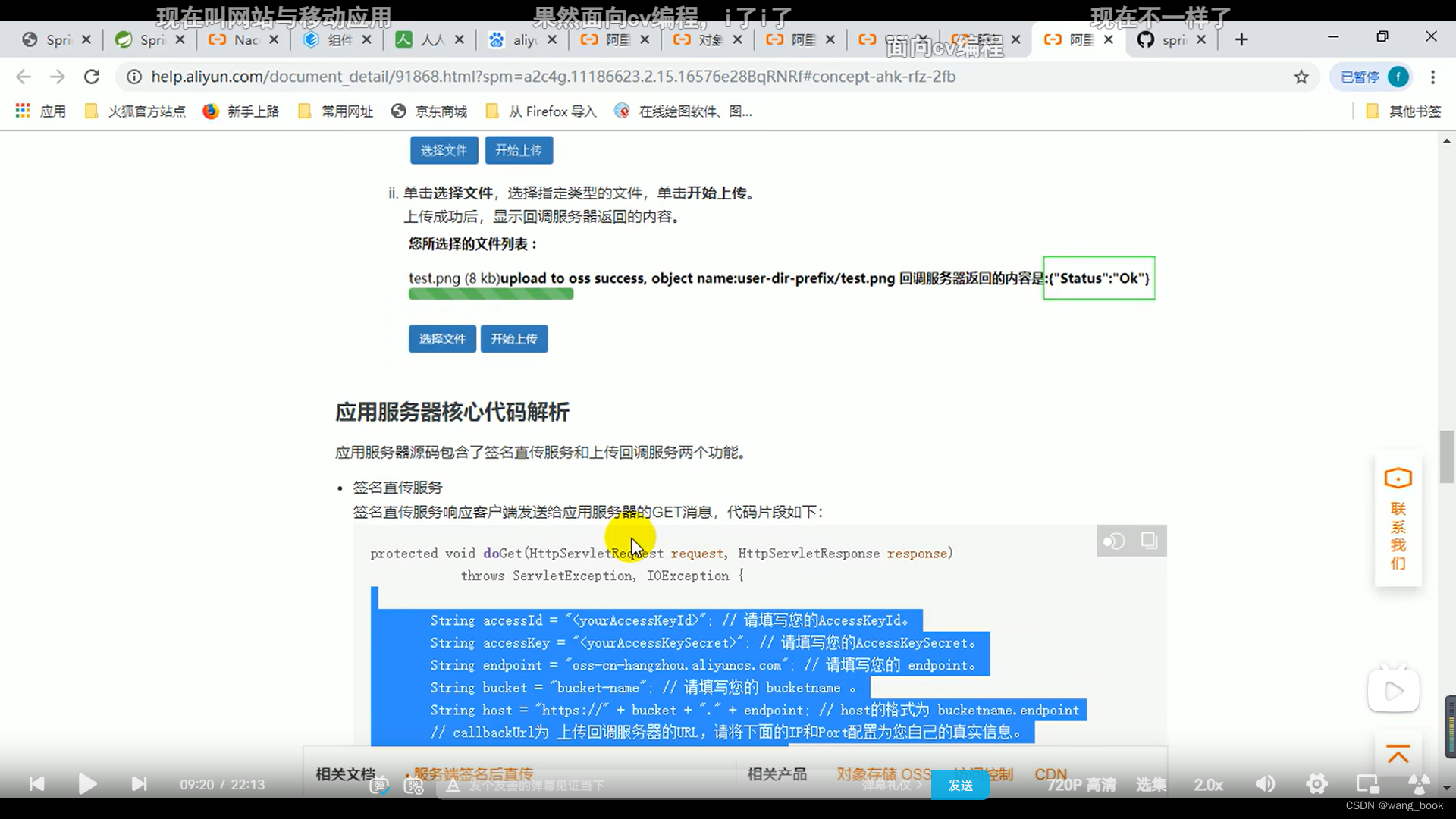Bookmark this page with the star icon
The image size is (1456, 819).
1301,77
